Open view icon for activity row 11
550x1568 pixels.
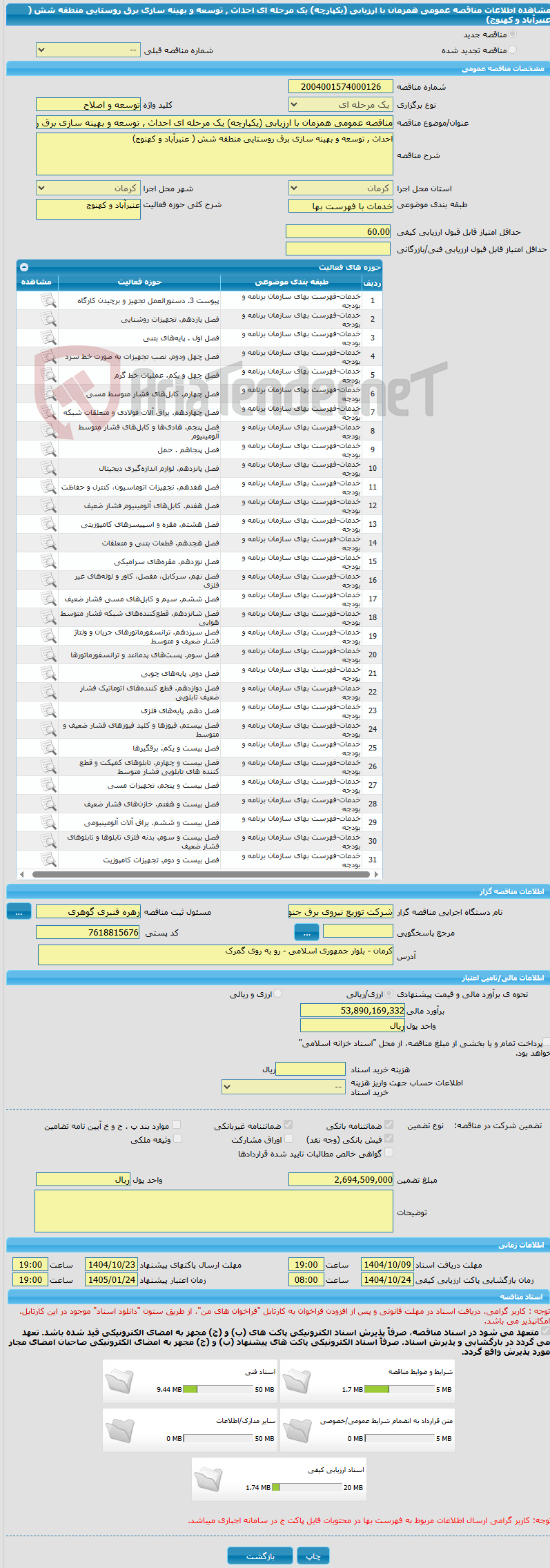(48, 487)
